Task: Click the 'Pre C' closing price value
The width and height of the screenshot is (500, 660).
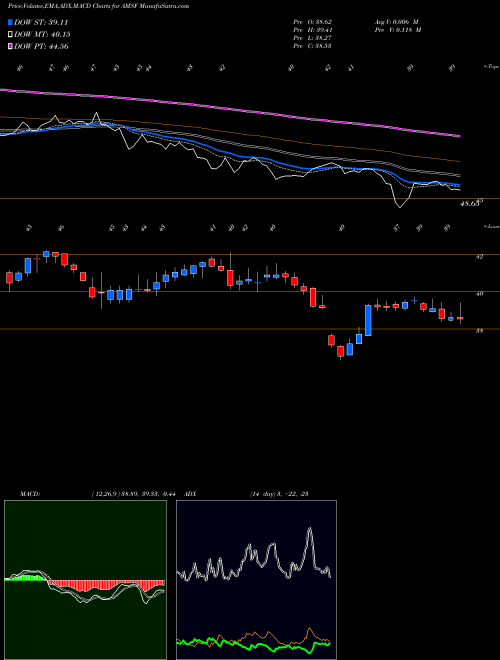Action: 313,46
